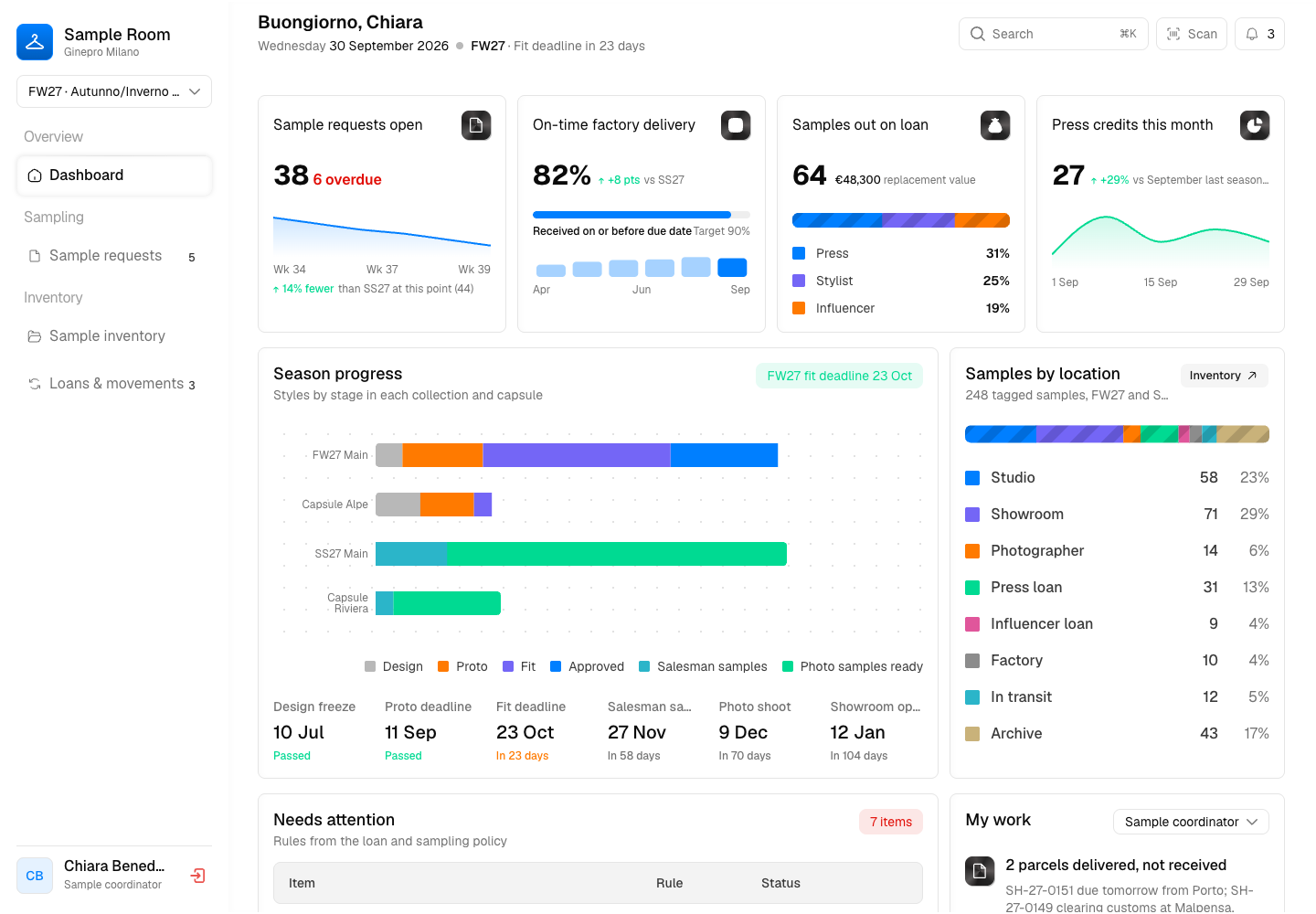Click the Search input field
The image size is (1316, 914).
point(1054,34)
